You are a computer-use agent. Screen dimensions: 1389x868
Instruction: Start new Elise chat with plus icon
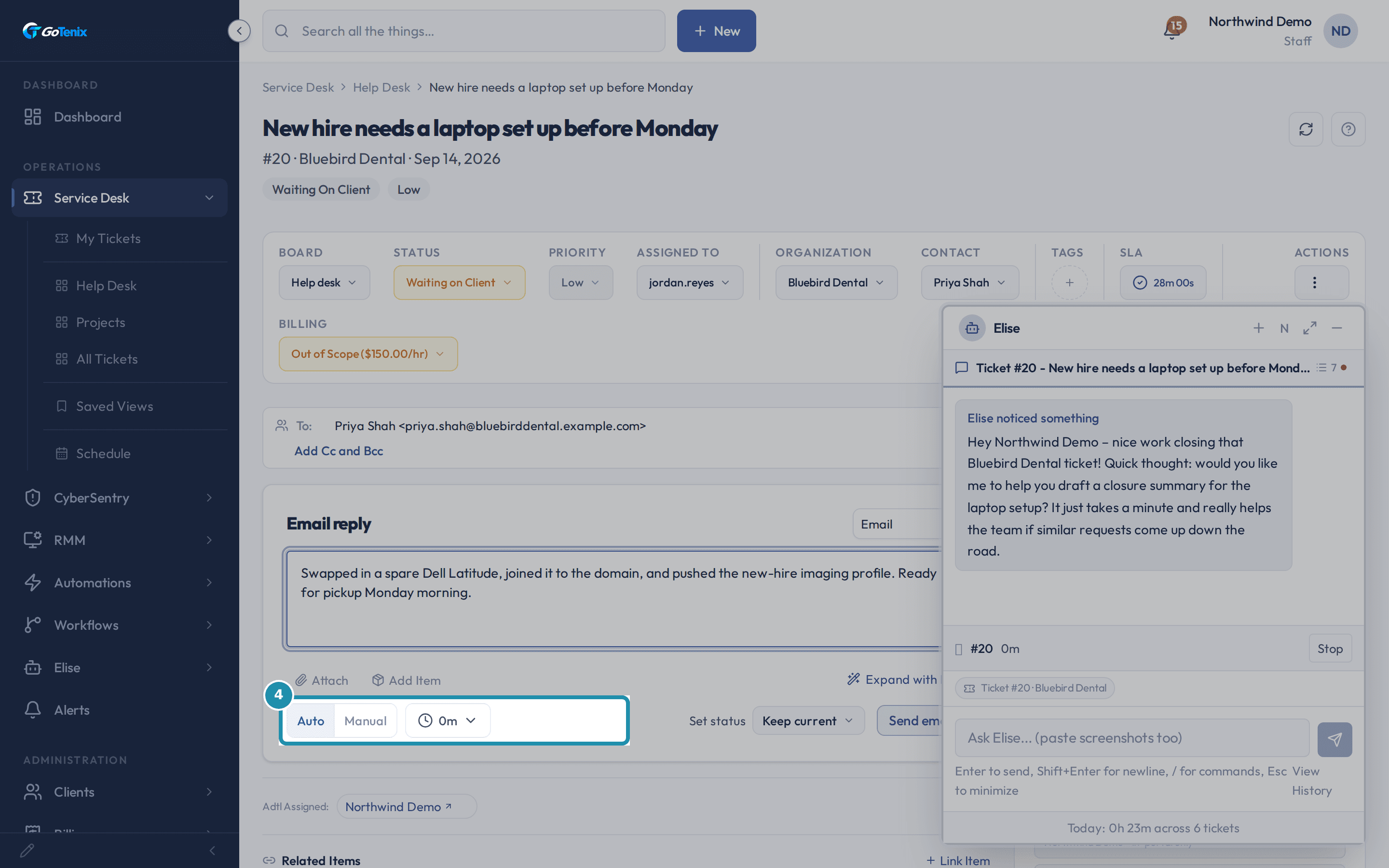point(1258,328)
